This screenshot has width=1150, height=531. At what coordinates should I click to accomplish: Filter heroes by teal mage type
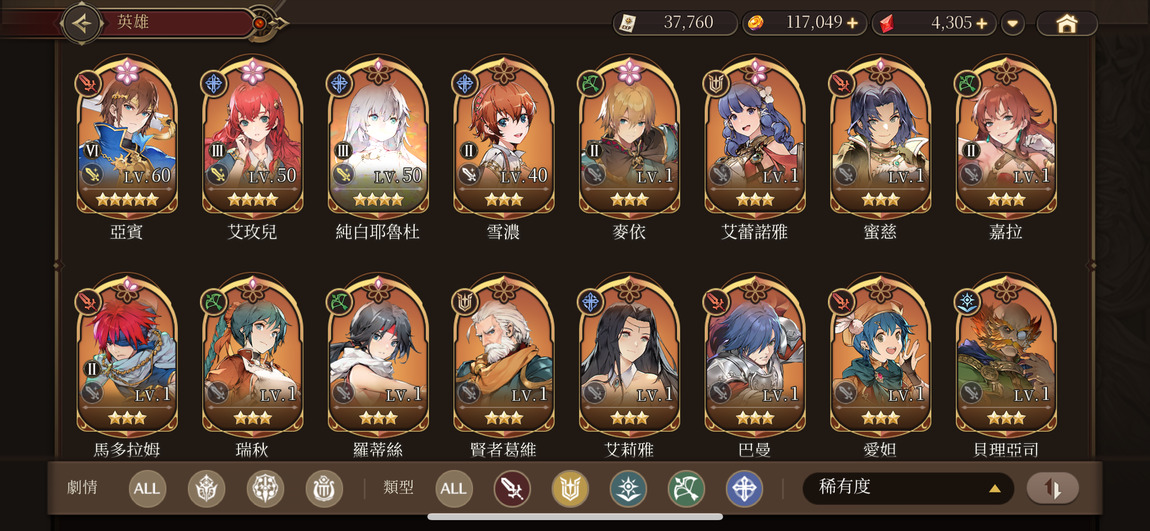(x=629, y=488)
